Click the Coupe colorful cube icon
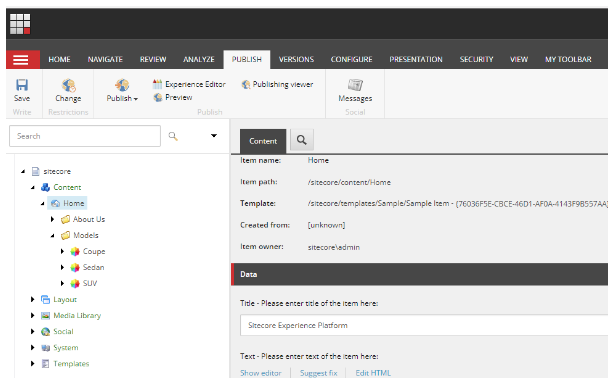This screenshot has height=384, width=615. [75, 251]
